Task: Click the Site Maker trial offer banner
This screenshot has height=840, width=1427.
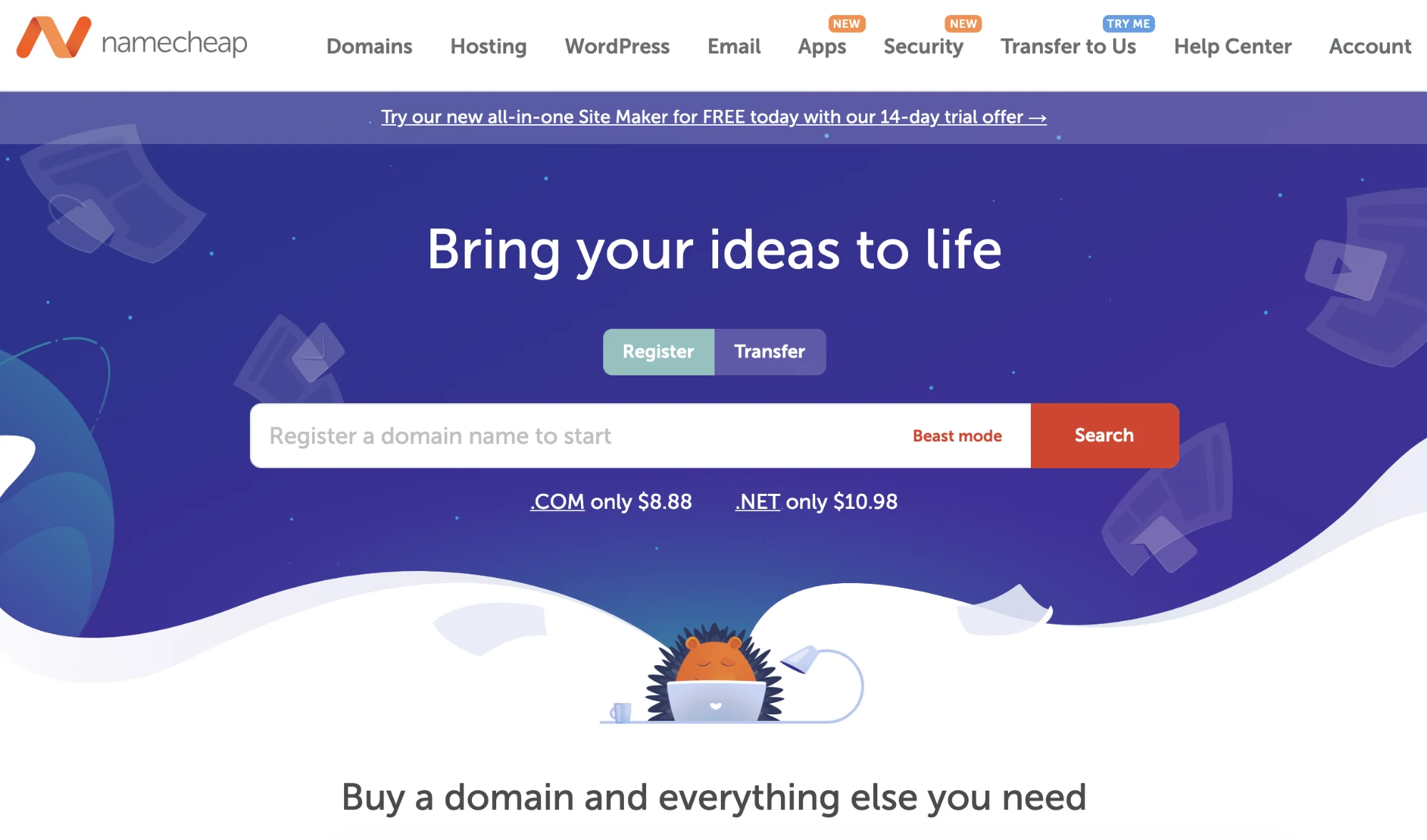Action: (713, 117)
